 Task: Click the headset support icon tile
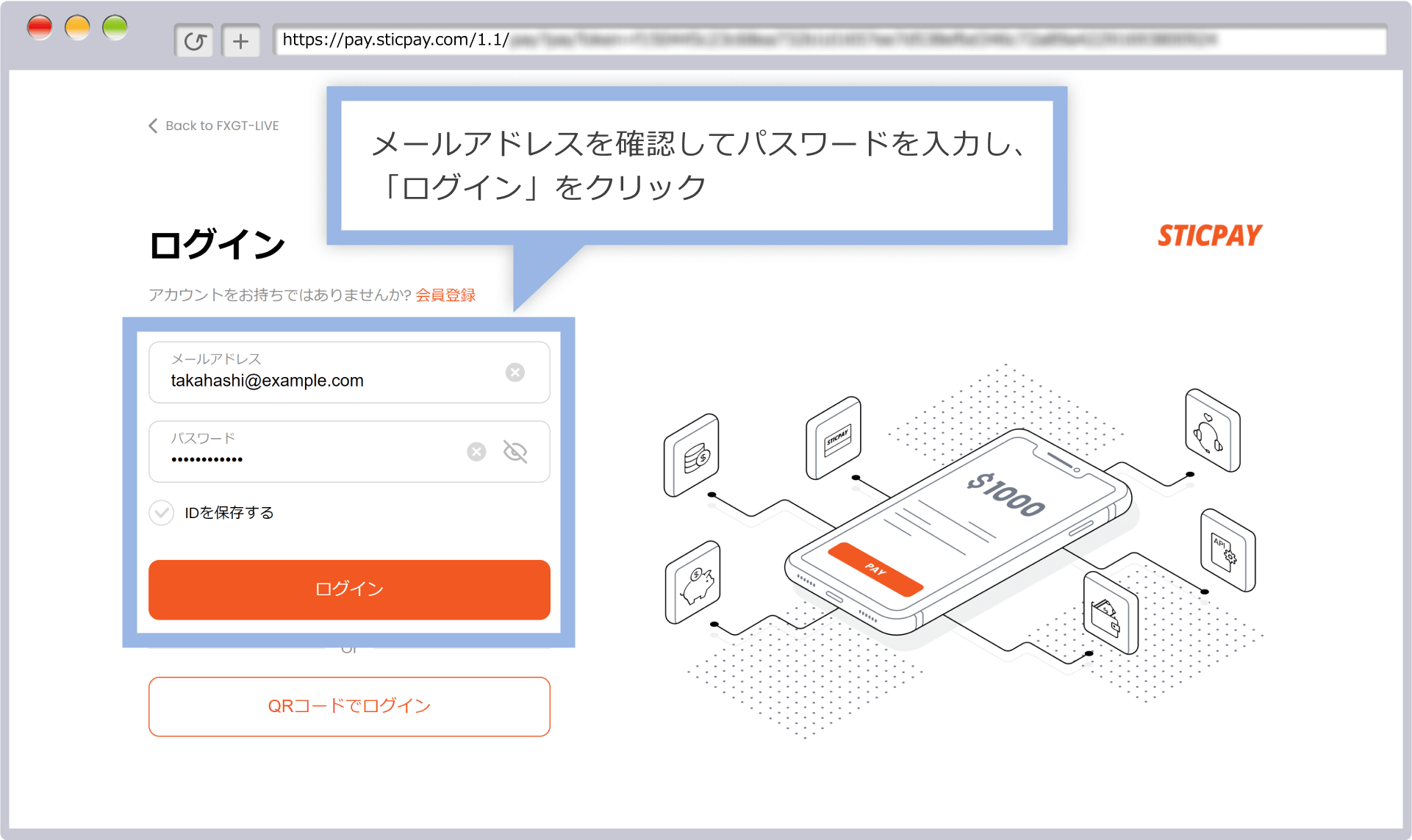[x=1212, y=431]
